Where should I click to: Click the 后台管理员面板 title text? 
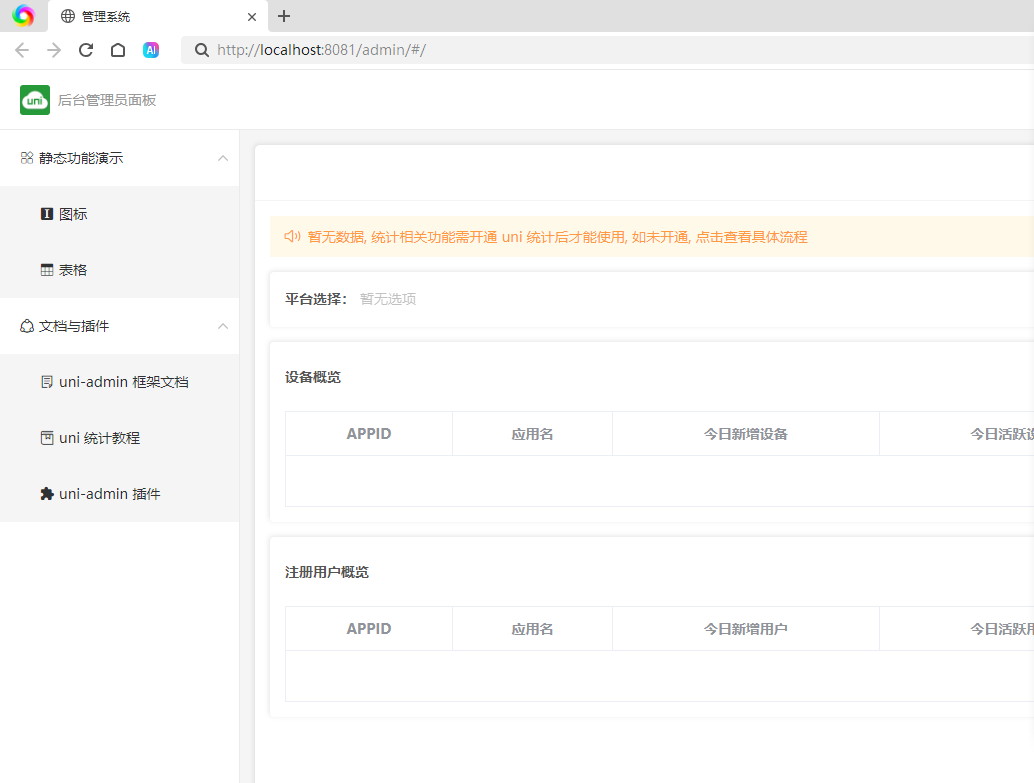107,100
